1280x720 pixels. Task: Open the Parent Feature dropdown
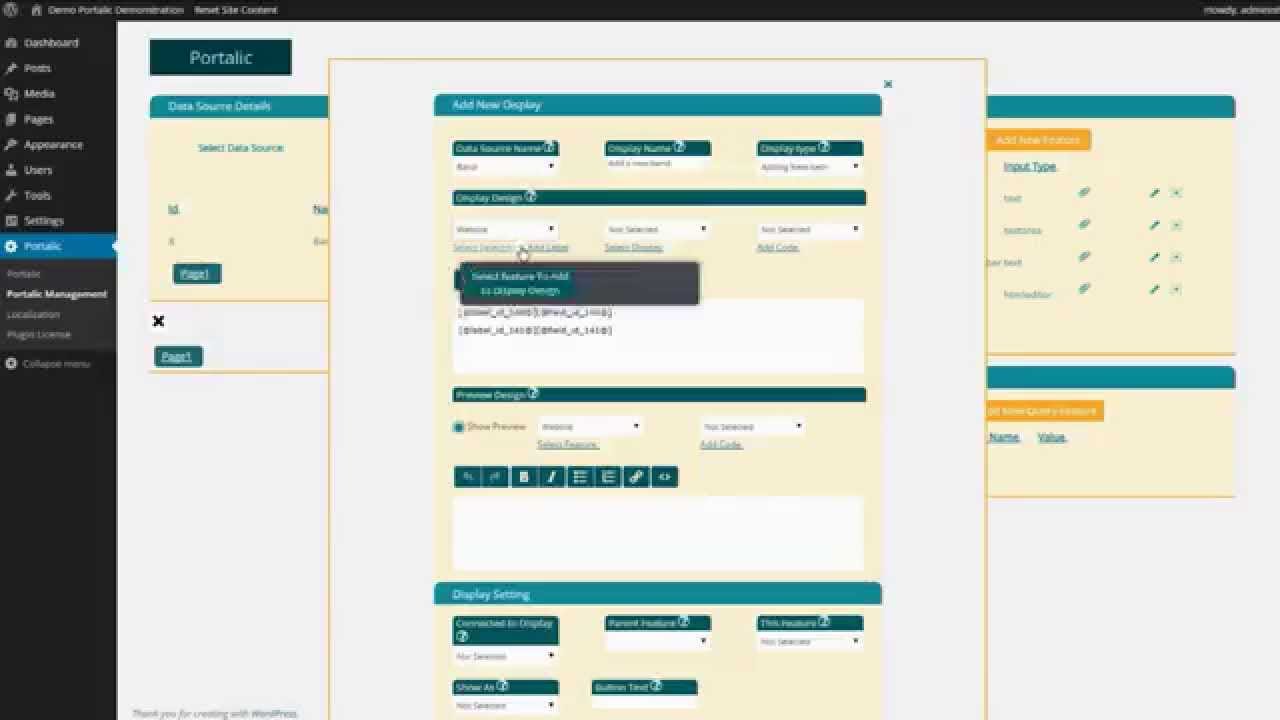click(657, 641)
